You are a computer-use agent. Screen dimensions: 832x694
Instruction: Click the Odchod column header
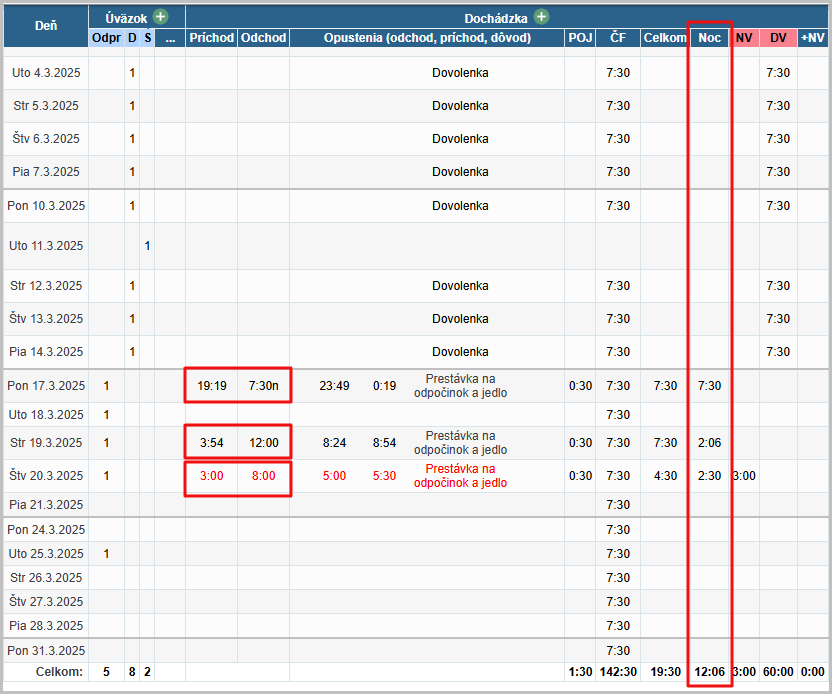(264, 38)
